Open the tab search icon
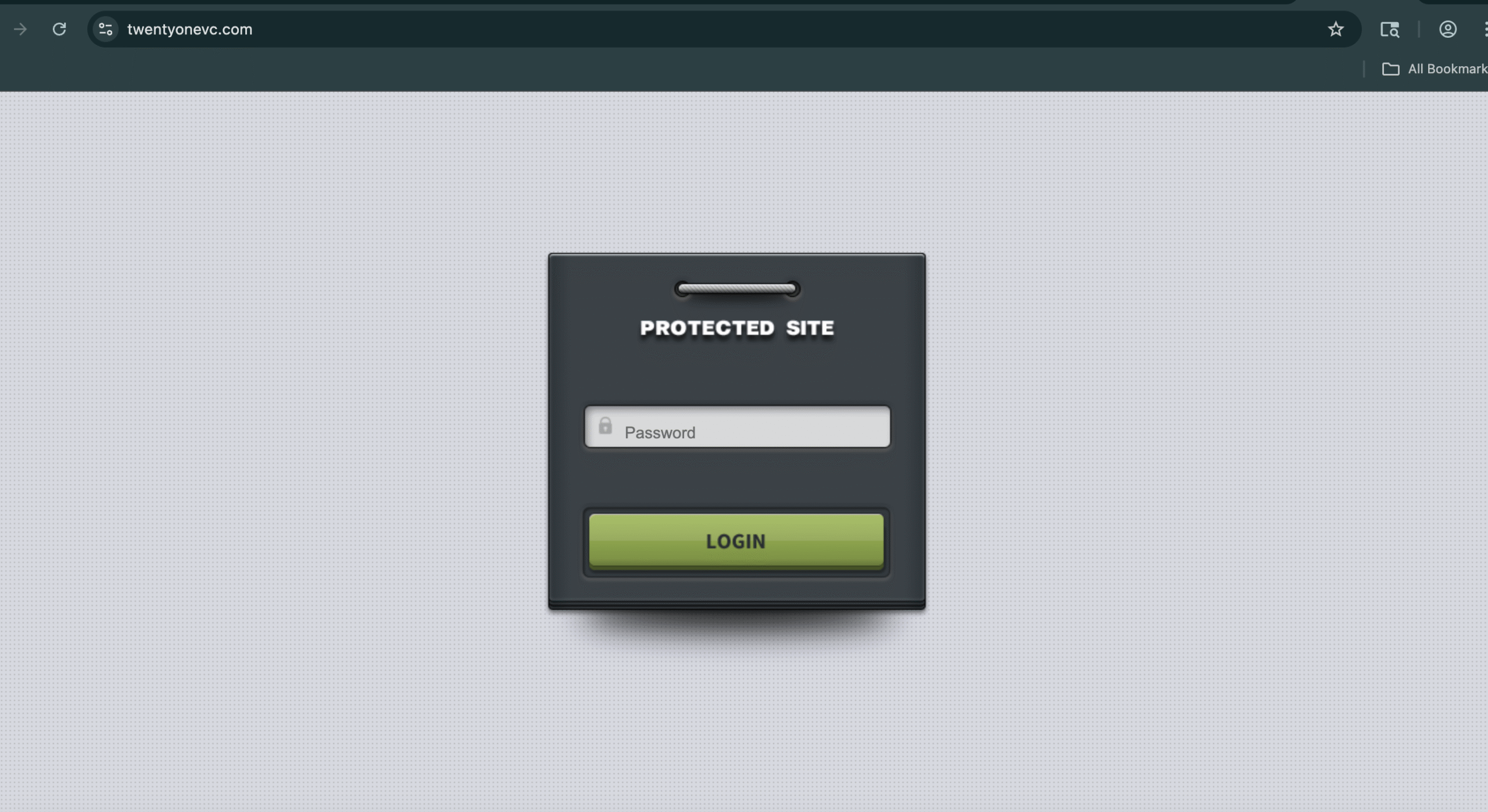This screenshot has width=1488, height=812. click(1390, 29)
